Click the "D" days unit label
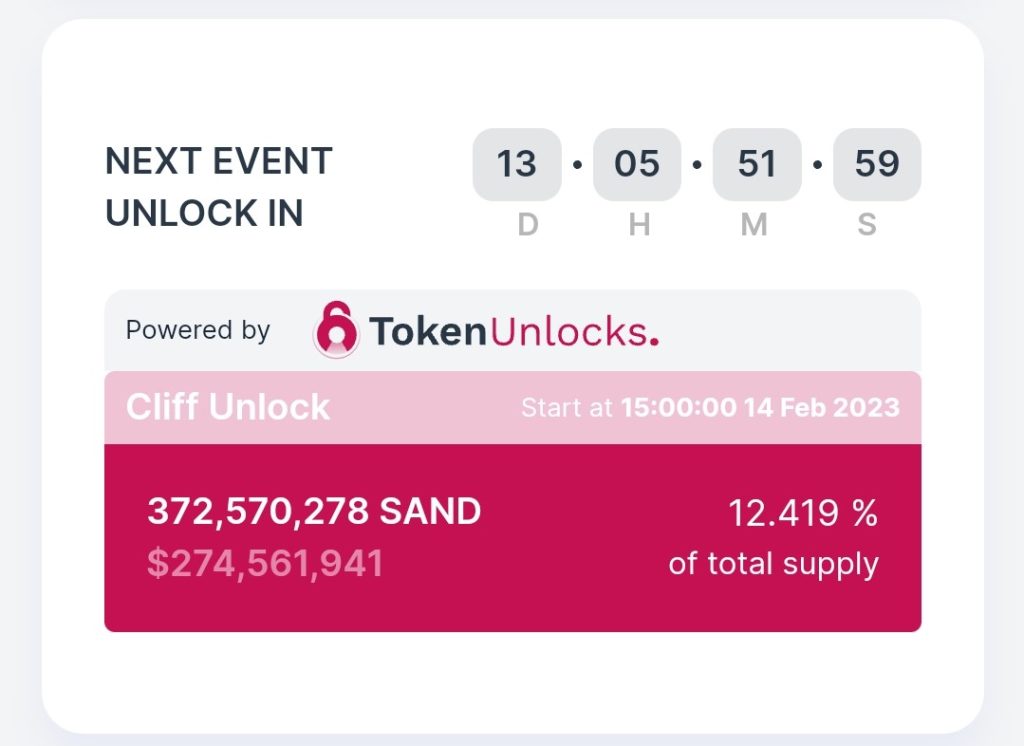Viewport: 1024px width, 746px height. pyautogui.click(x=528, y=225)
